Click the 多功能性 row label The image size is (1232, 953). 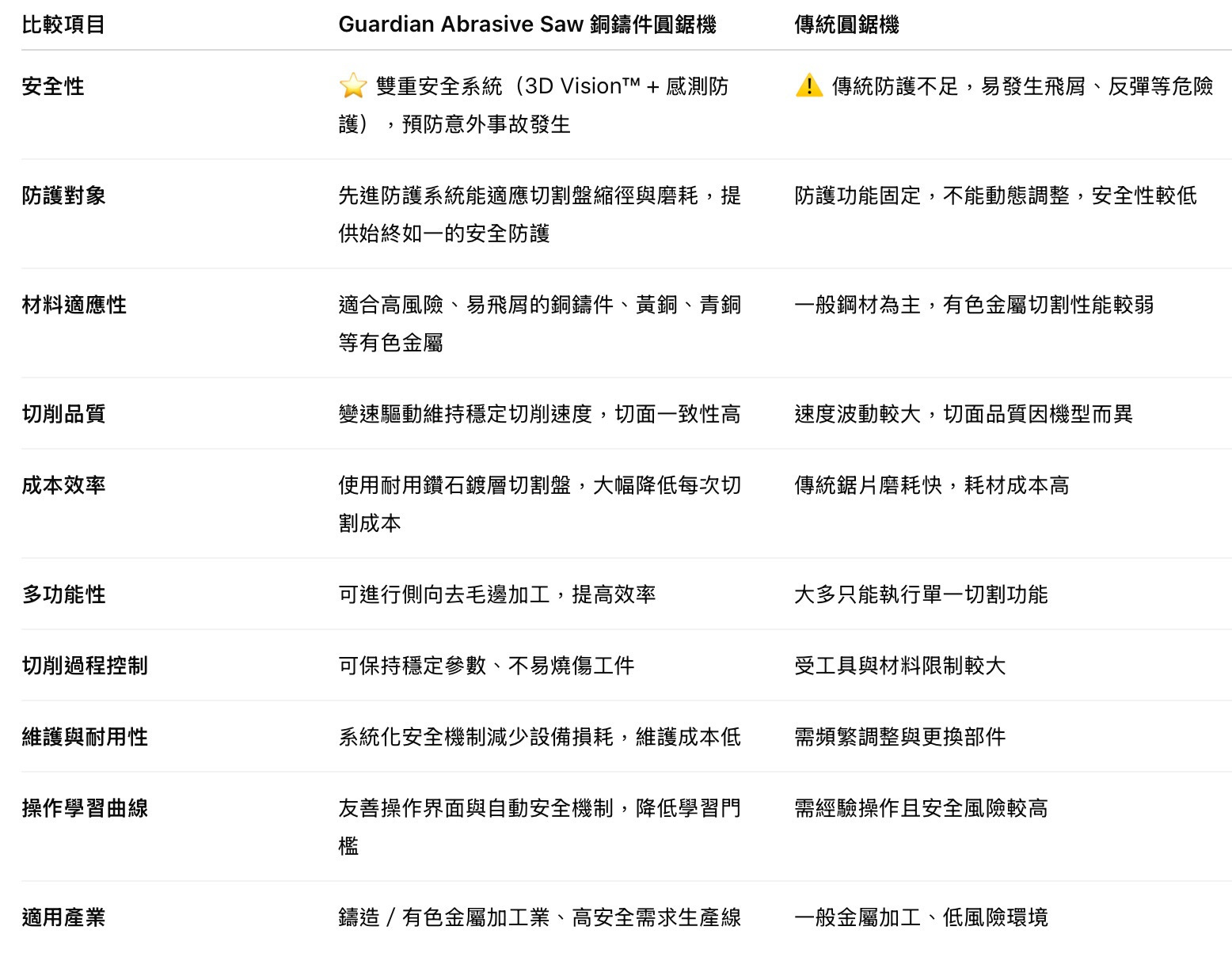63,594
